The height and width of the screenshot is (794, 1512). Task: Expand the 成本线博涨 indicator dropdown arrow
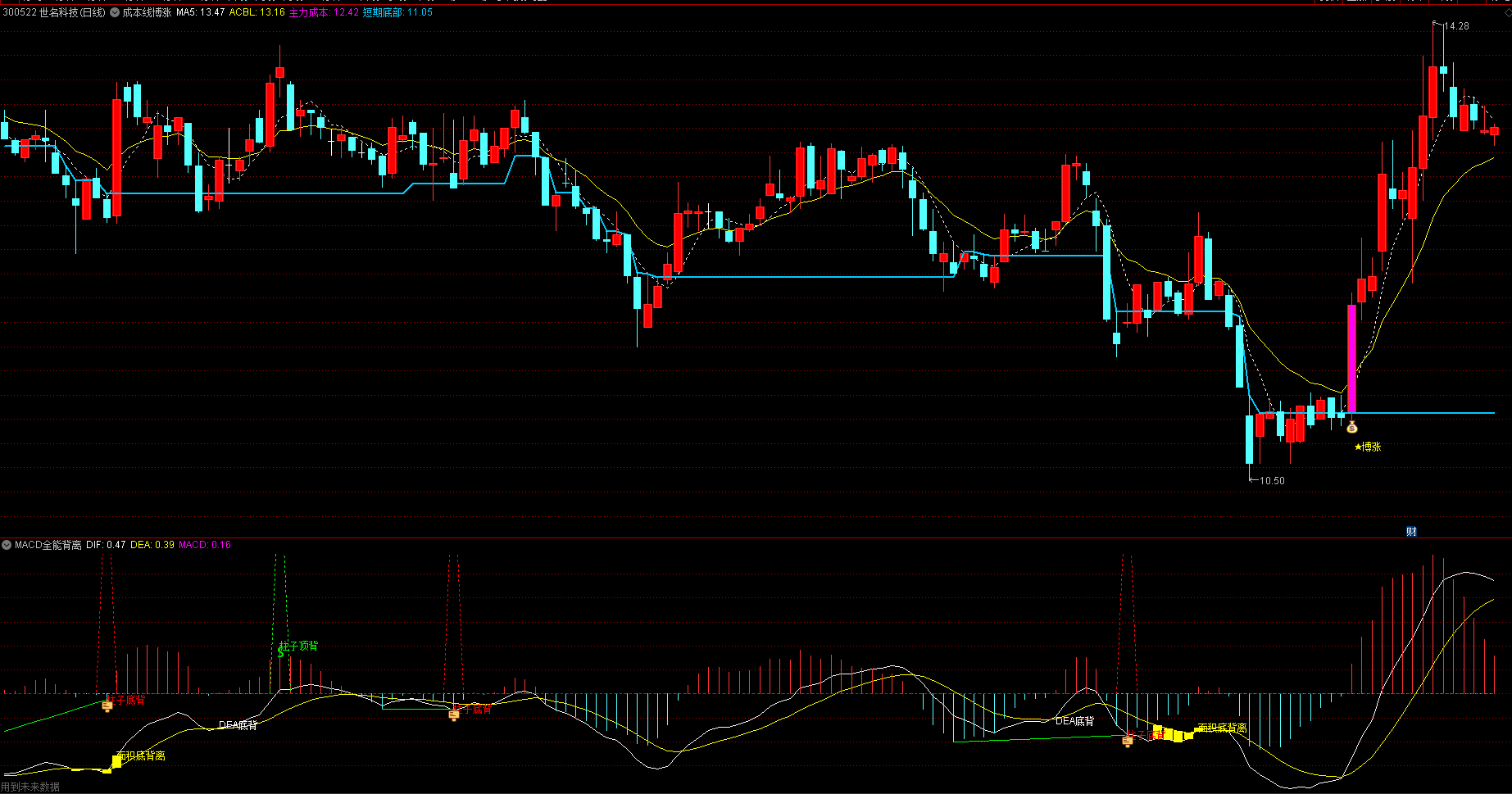coord(116,12)
